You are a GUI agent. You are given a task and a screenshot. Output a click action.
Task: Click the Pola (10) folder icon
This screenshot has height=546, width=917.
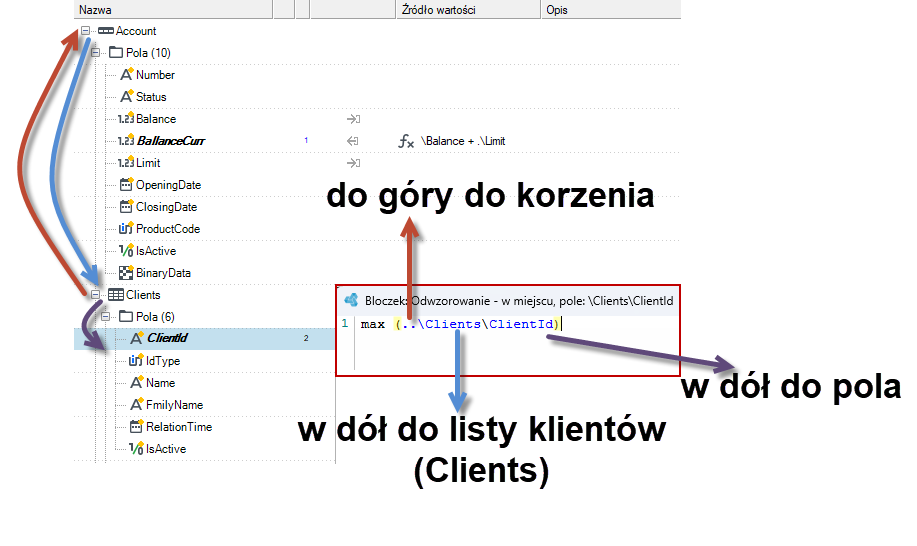tap(116, 53)
